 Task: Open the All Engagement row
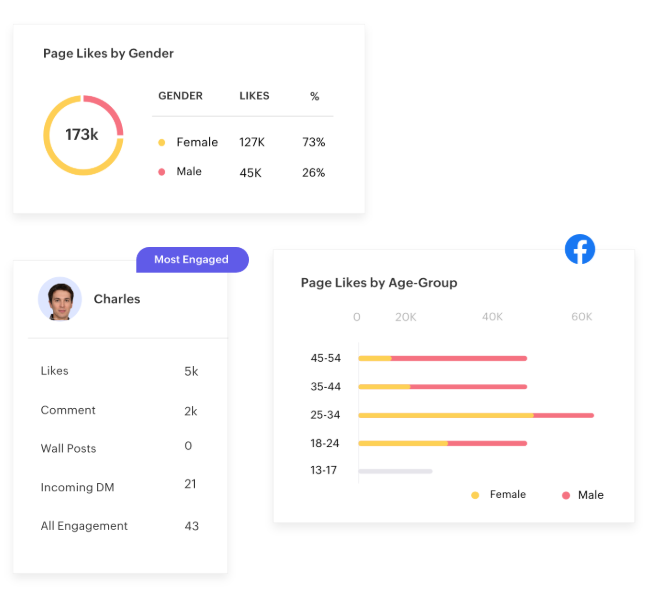click(x=119, y=526)
